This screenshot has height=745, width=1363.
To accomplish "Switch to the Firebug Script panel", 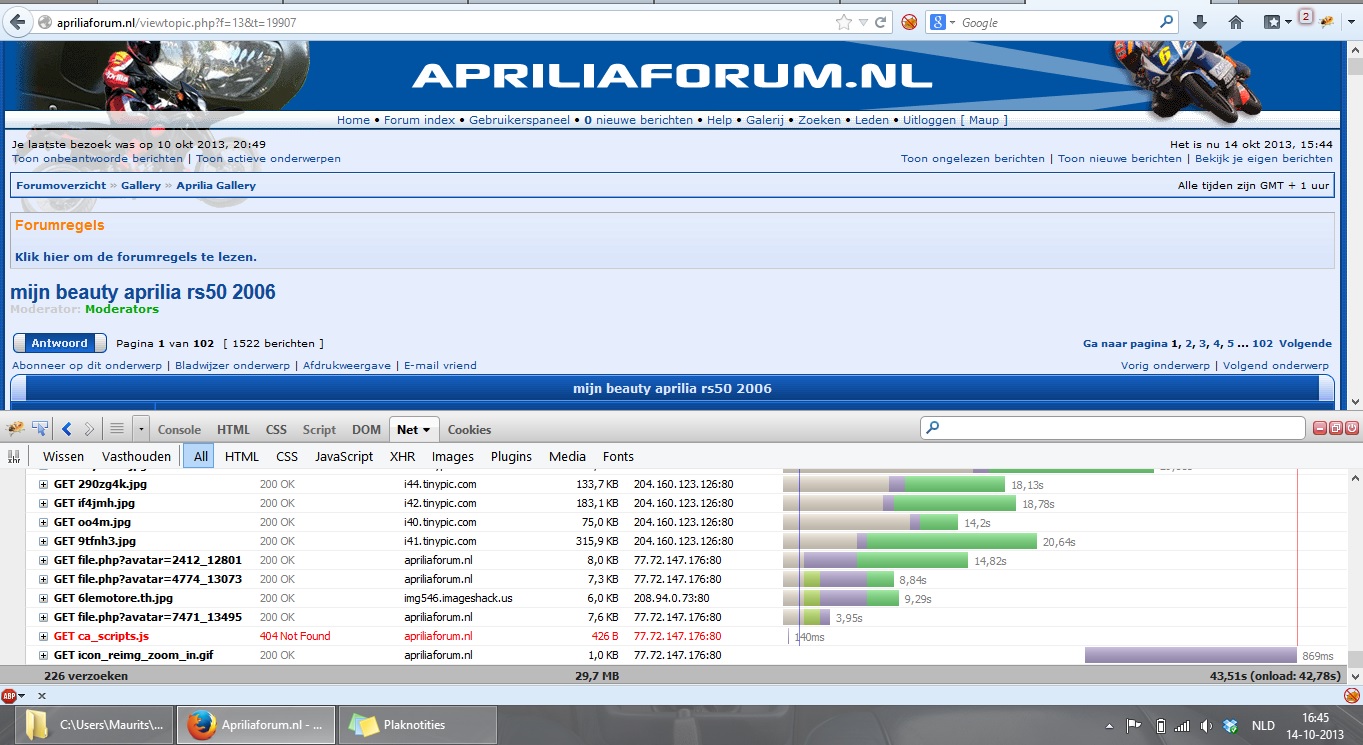I will (319, 430).
